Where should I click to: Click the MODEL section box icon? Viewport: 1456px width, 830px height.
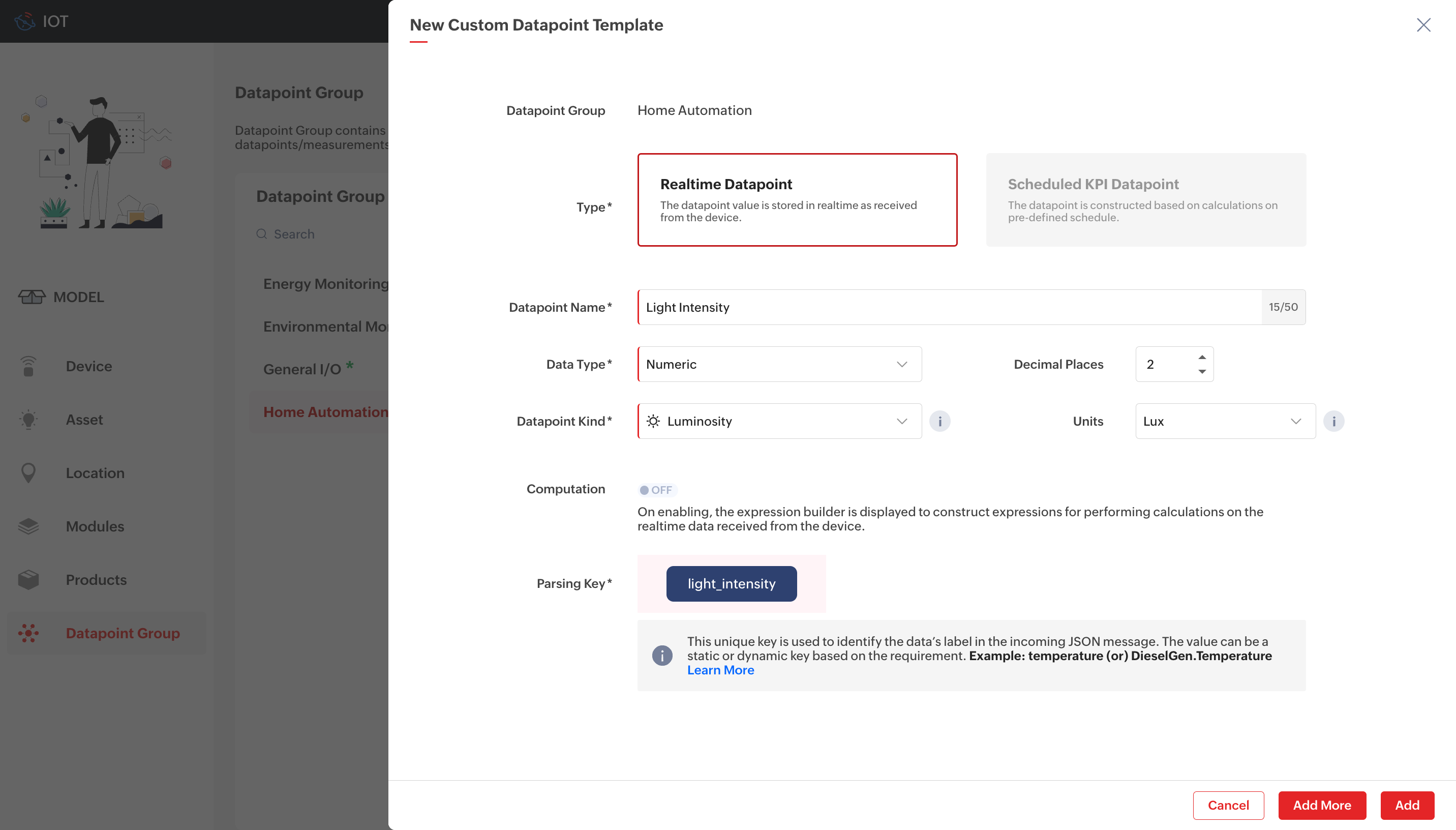click(32, 297)
